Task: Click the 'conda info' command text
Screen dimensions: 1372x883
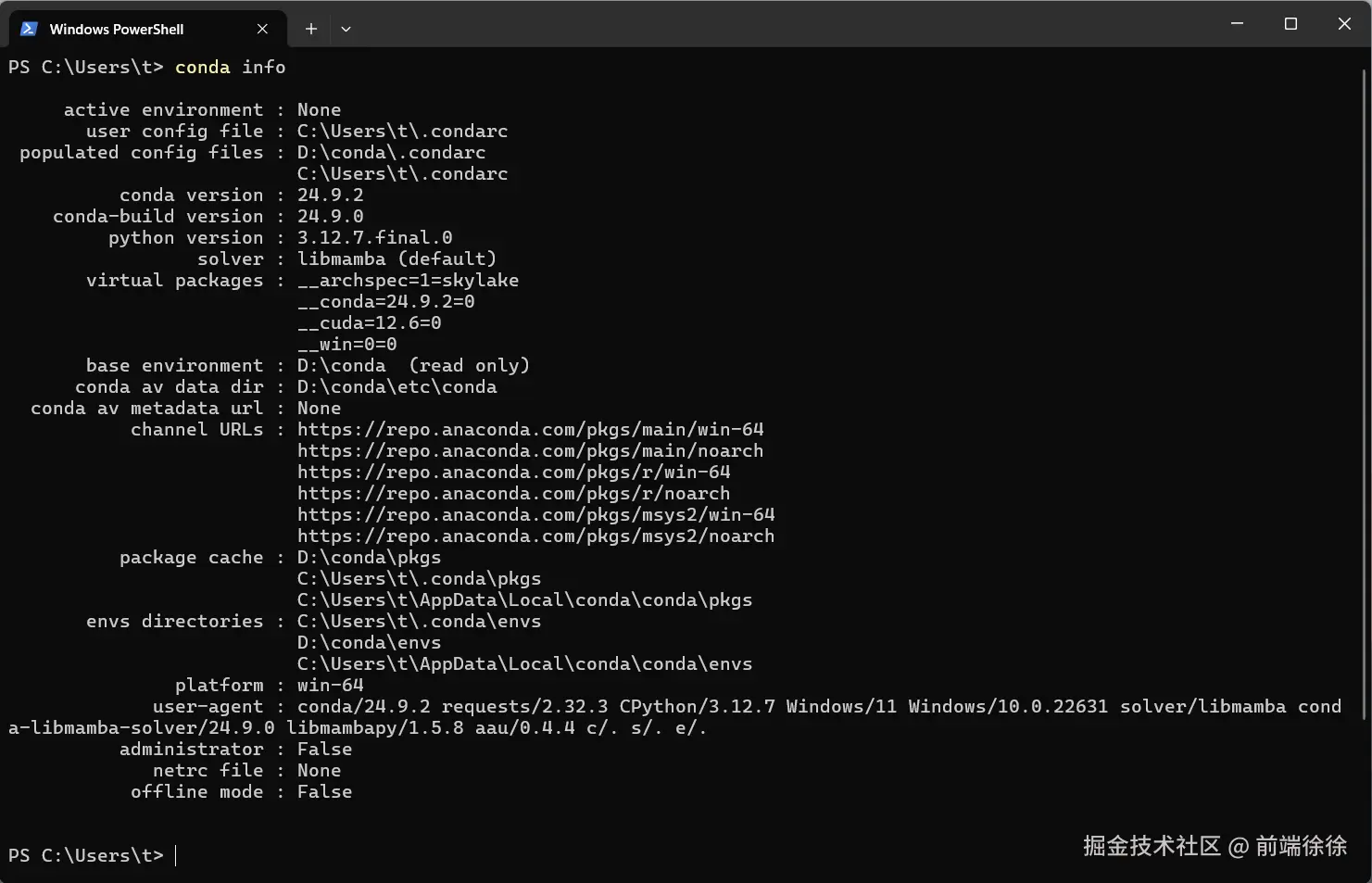Action: click(231, 67)
